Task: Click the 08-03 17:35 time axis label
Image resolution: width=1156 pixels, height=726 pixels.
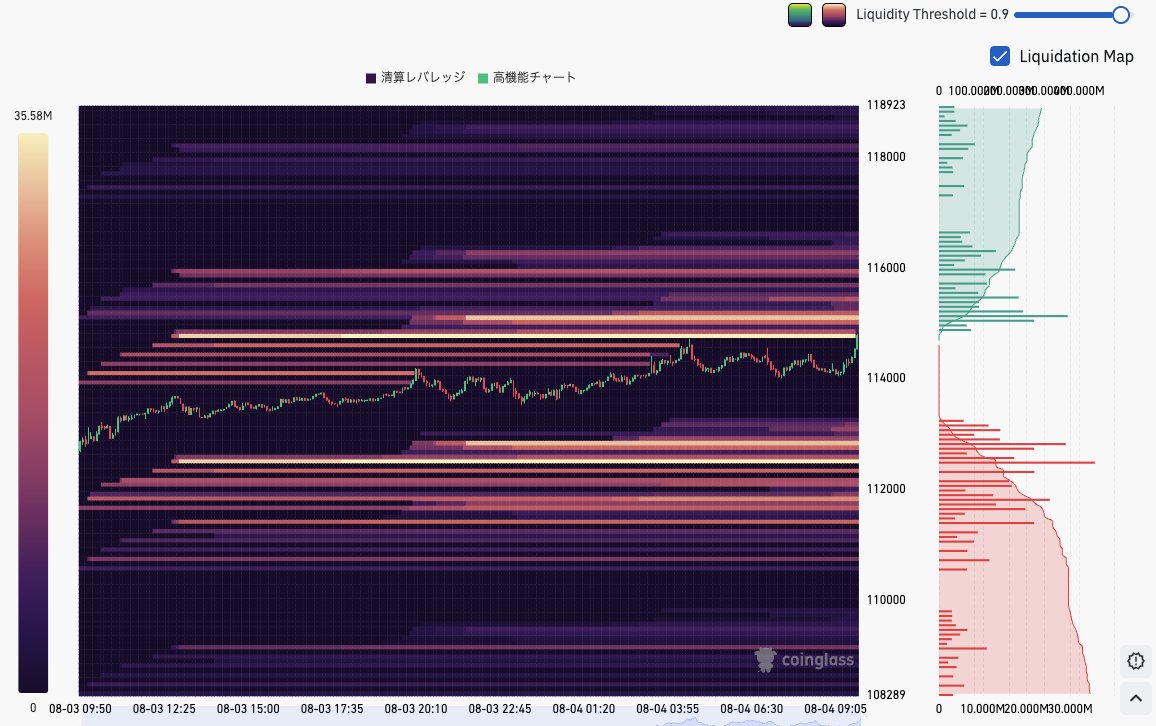Action: (332, 709)
